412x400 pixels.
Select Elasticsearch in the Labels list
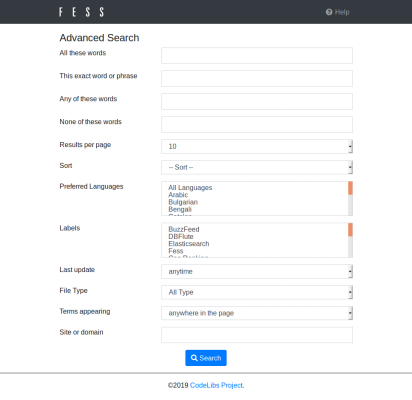click(189, 244)
